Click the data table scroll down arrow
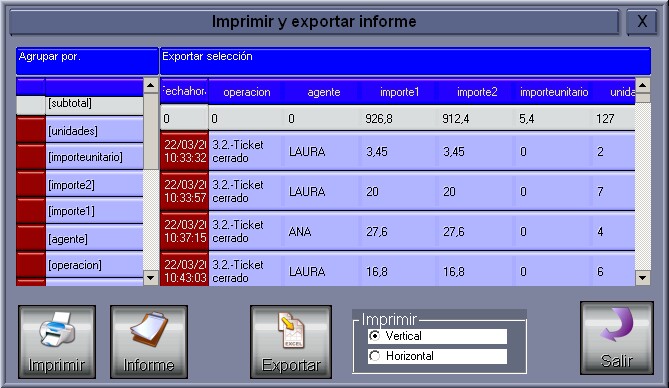 point(643,278)
